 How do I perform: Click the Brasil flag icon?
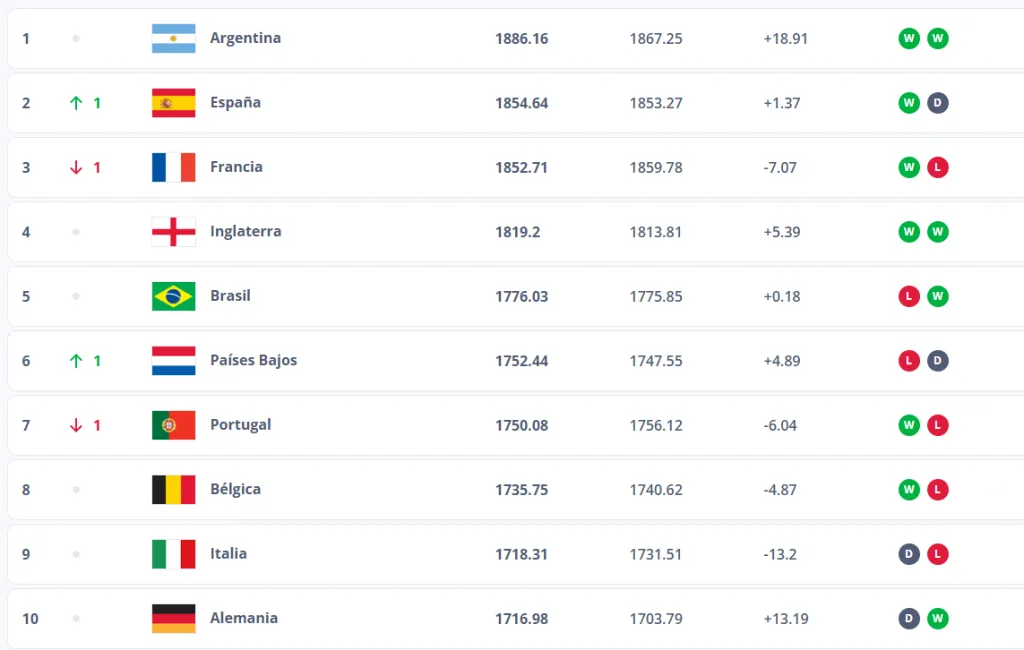173,297
